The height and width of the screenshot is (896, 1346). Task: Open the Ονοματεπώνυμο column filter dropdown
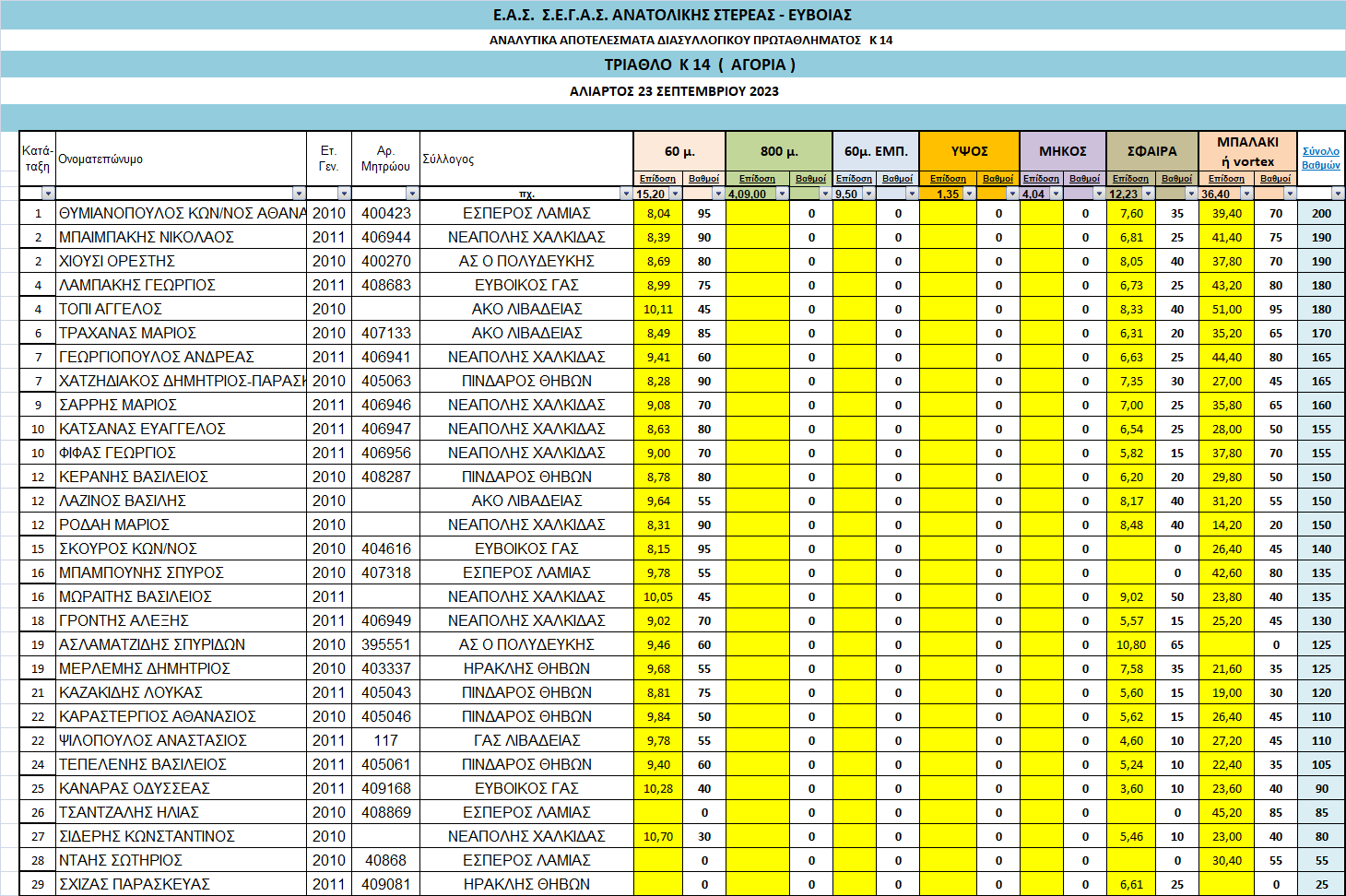[x=299, y=194]
